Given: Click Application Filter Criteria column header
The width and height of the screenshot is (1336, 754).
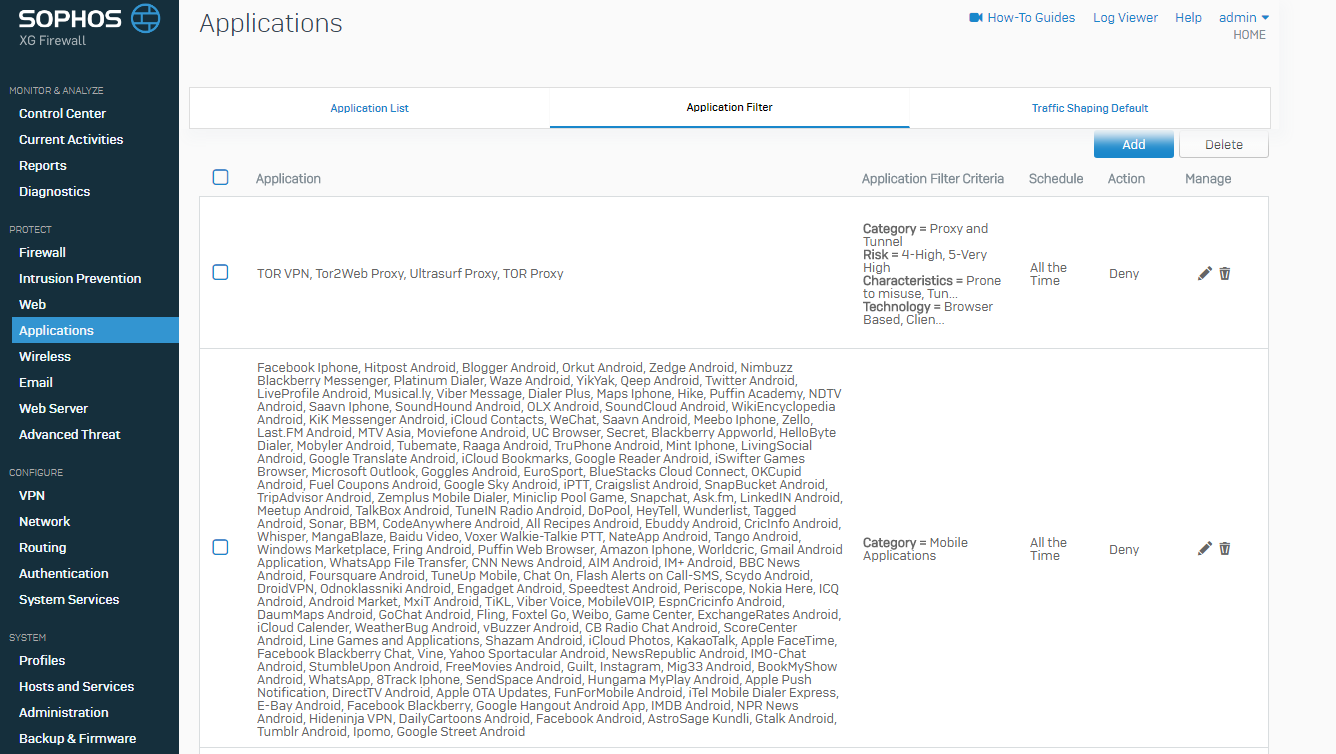Looking at the screenshot, I should point(933,179).
